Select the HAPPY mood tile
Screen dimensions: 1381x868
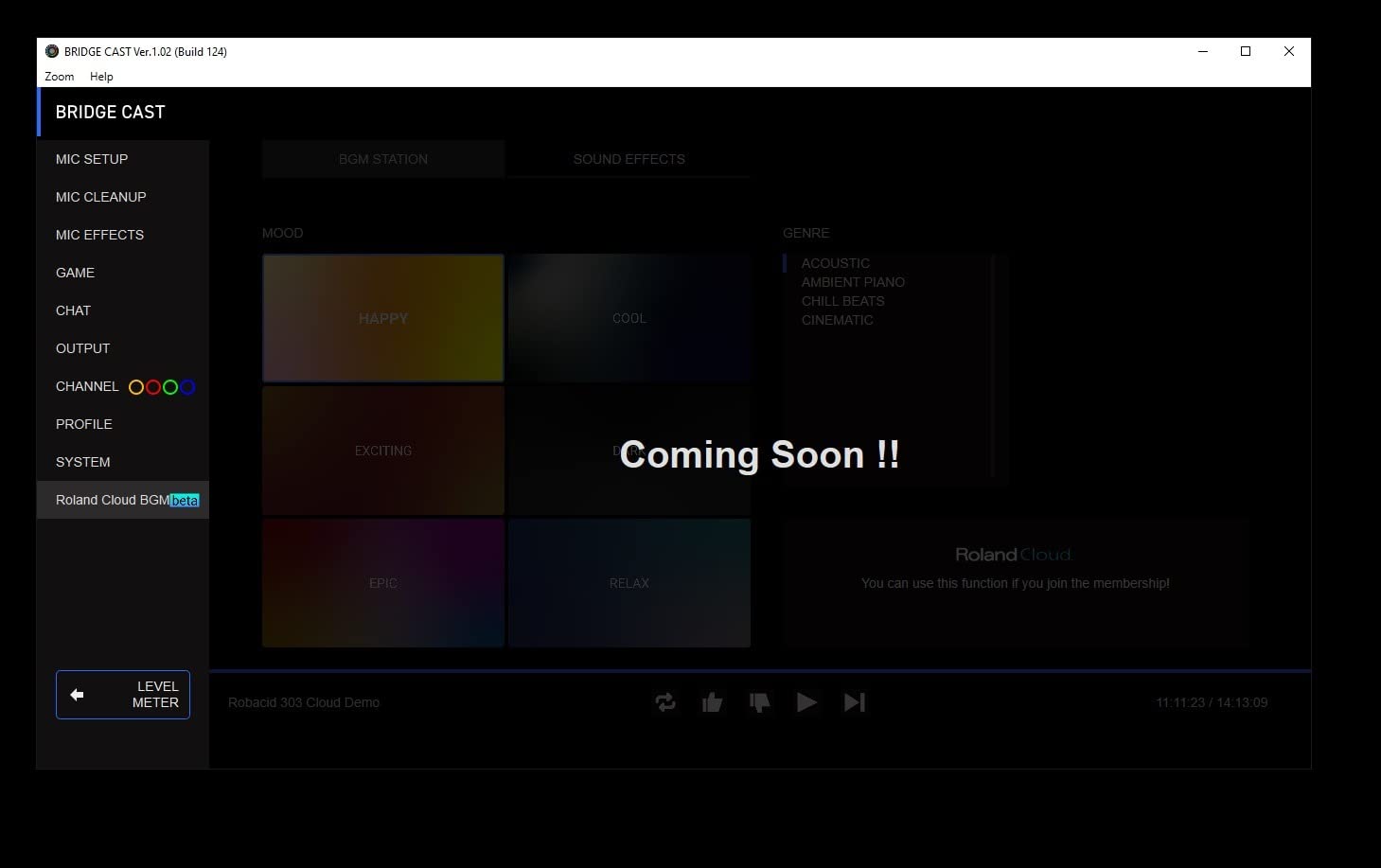click(x=383, y=318)
